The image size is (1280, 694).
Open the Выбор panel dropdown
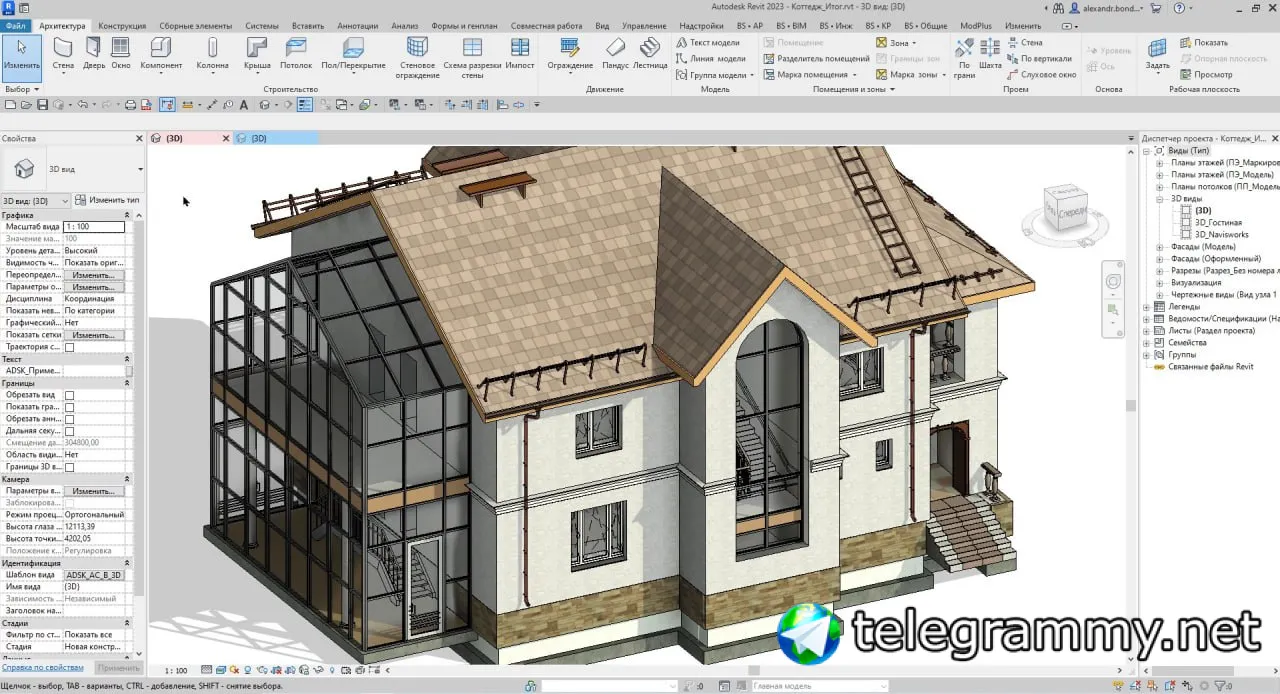click(21, 89)
